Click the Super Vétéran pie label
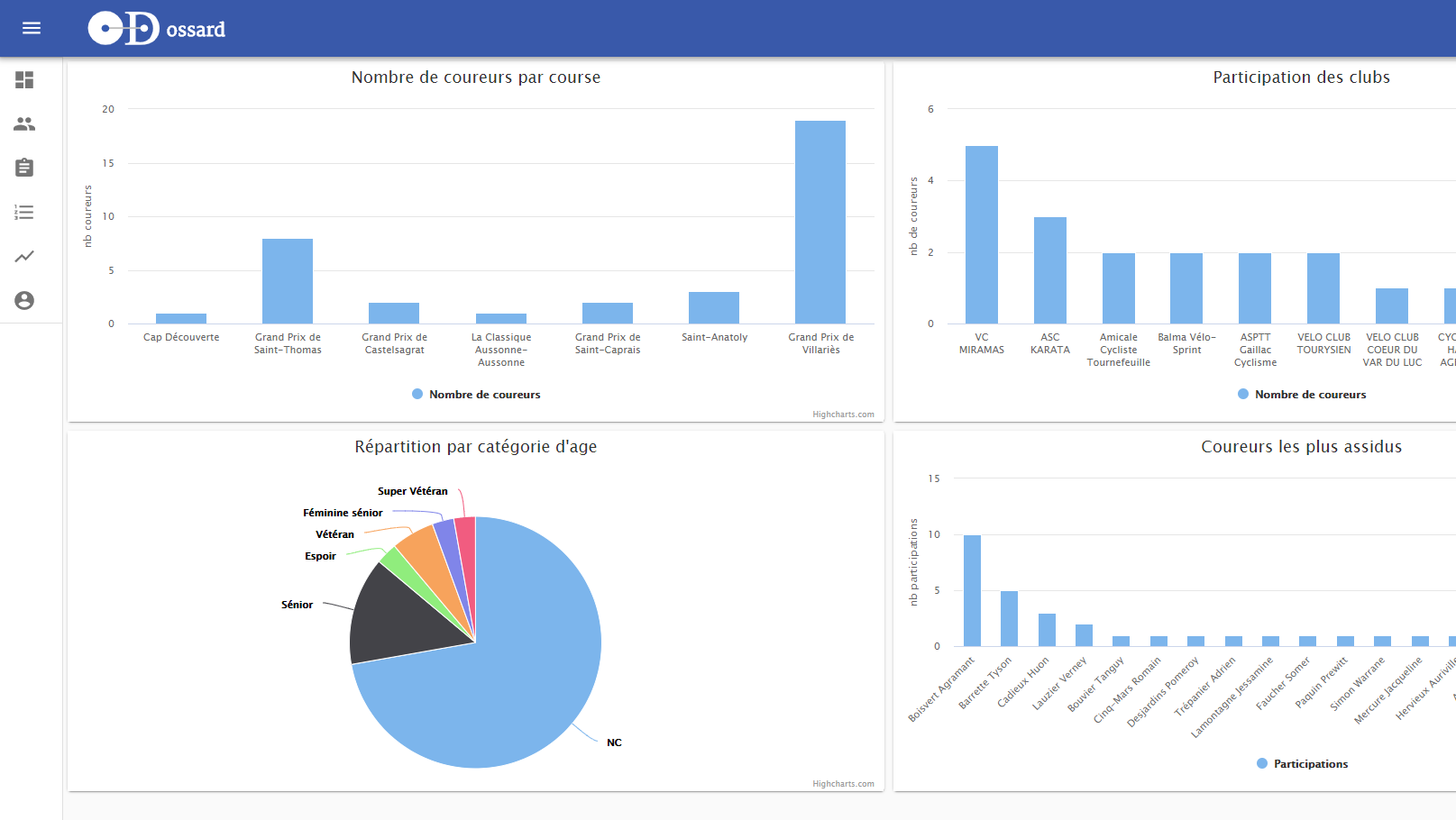The width and height of the screenshot is (1456, 820). tap(412, 491)
